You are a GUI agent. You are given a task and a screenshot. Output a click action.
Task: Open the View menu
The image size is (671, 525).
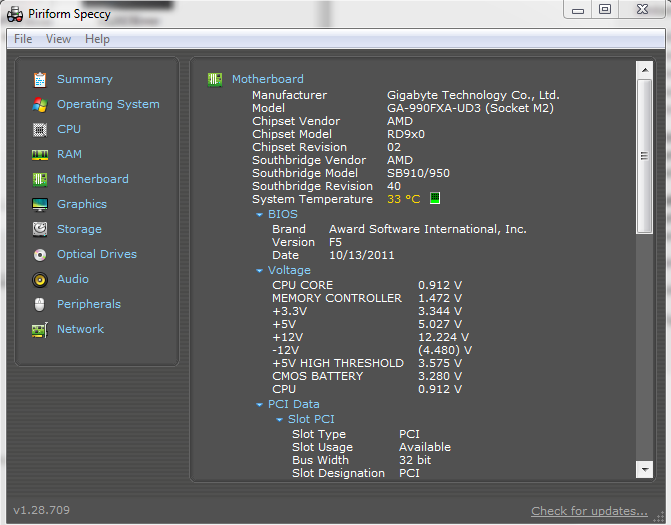(58, 39)
